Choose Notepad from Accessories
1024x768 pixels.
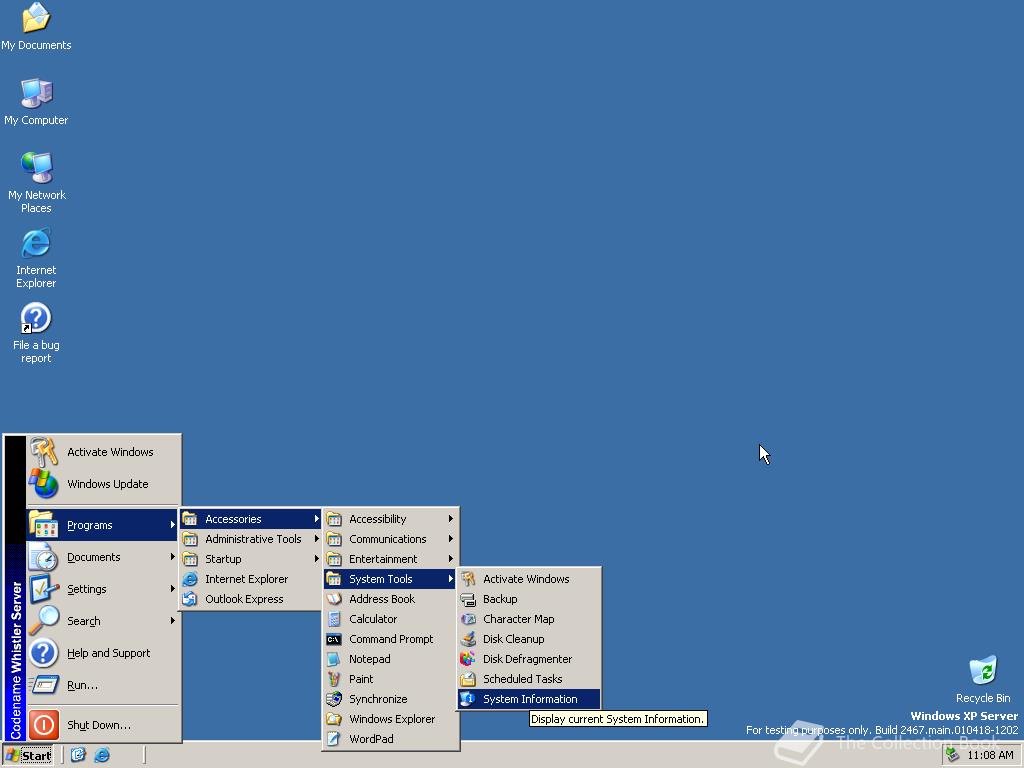click(x=390, y=659)
